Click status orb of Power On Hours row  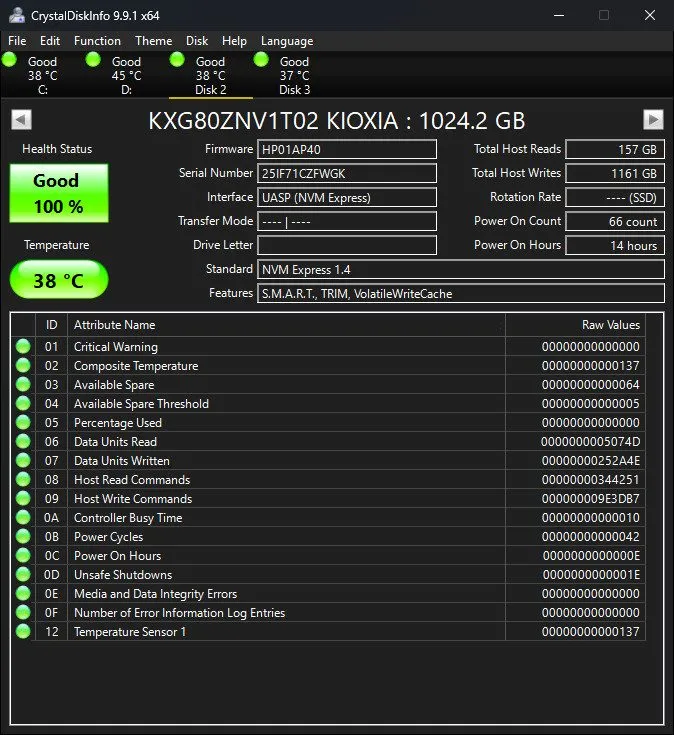click(23, 555)
